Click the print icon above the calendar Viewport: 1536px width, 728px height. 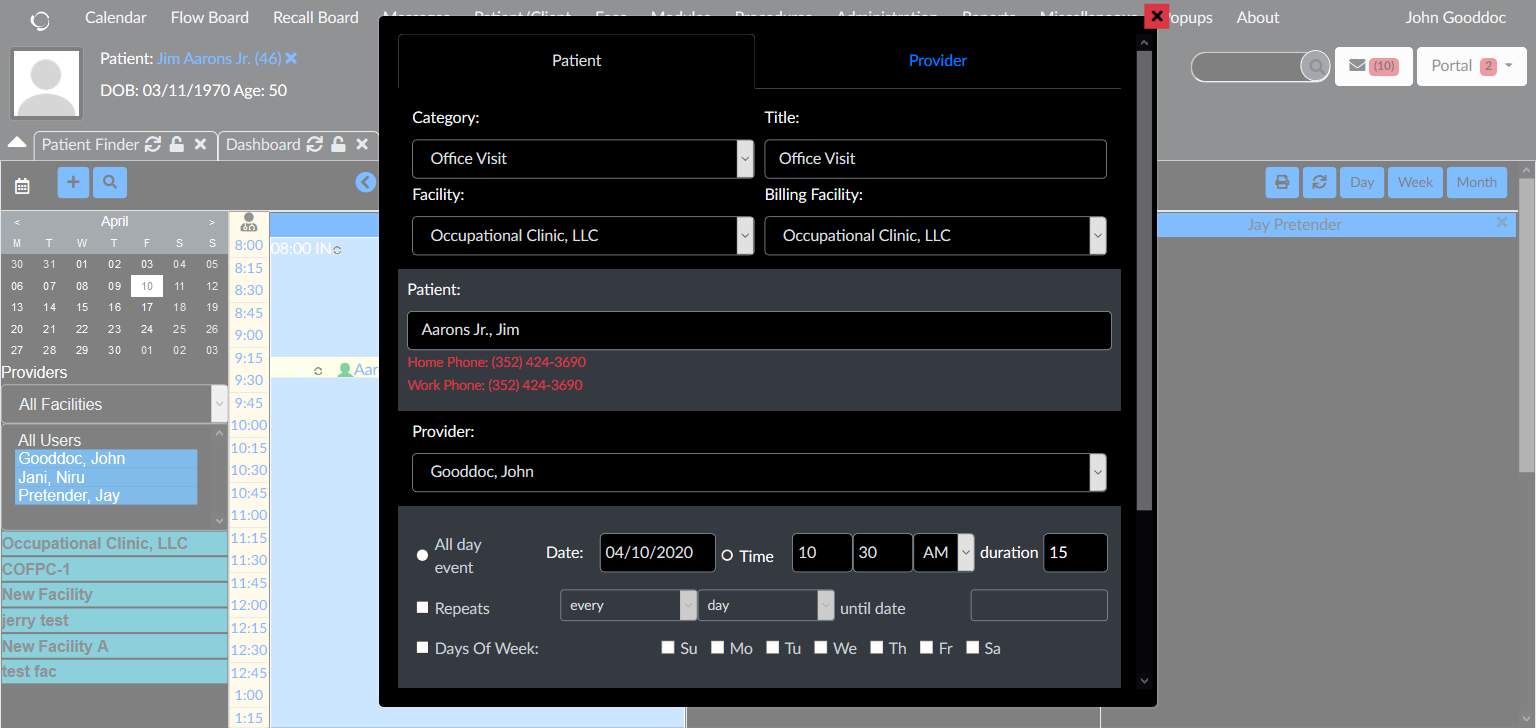click(1281, 182)
